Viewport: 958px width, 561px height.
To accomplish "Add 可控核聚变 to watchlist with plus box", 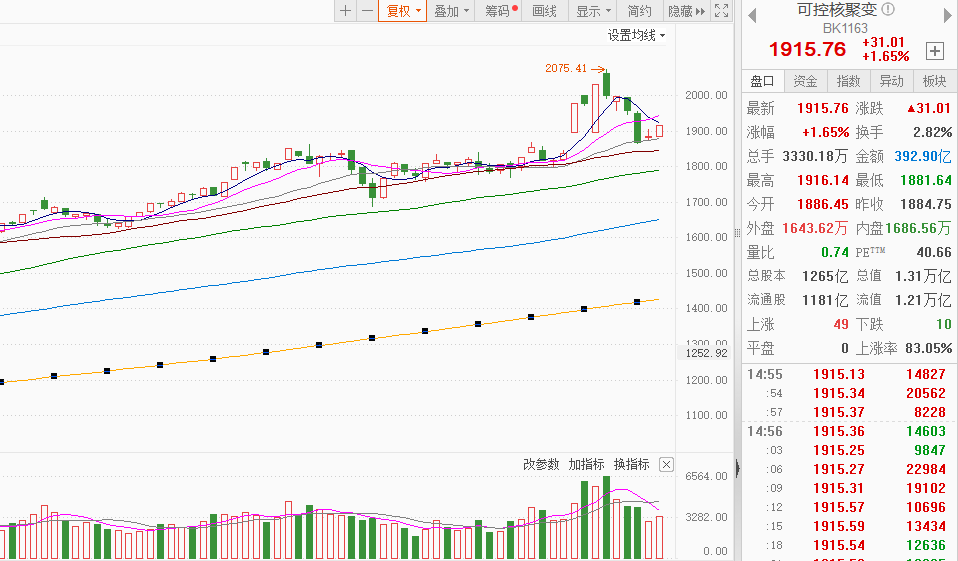I will (x=935, y=50).
